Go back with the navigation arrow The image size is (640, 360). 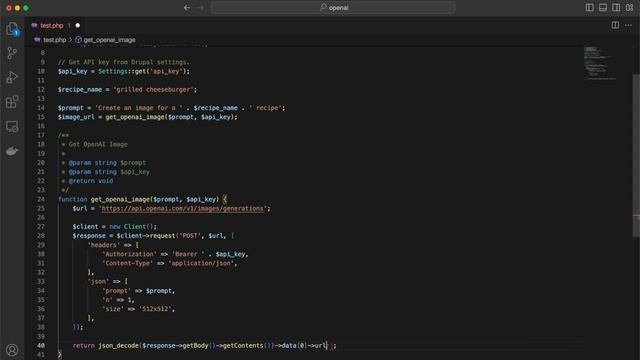pyautogui.click(x=187, y=7)
